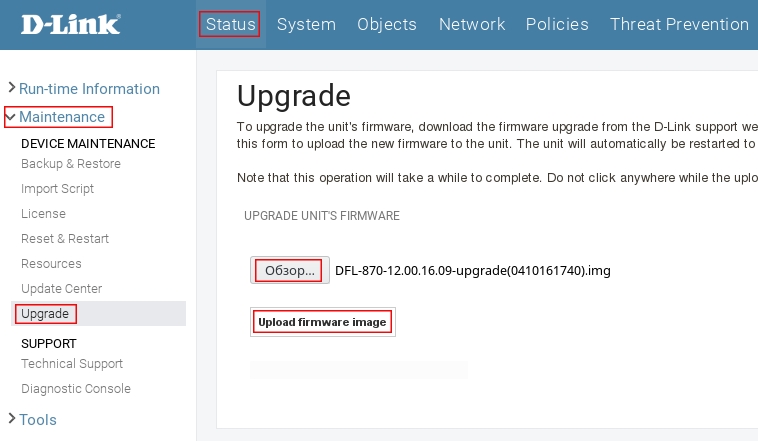758x441 pixels.
Task: Open the Technical Support page
Action: tap(72, 364)
